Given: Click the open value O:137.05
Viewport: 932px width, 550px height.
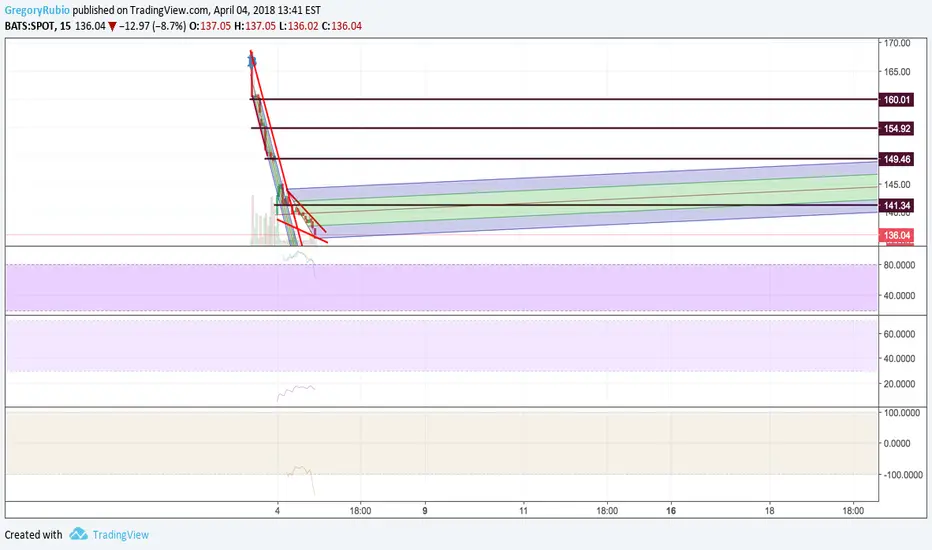Looking at the screenshot, I should tap(210, 26).
